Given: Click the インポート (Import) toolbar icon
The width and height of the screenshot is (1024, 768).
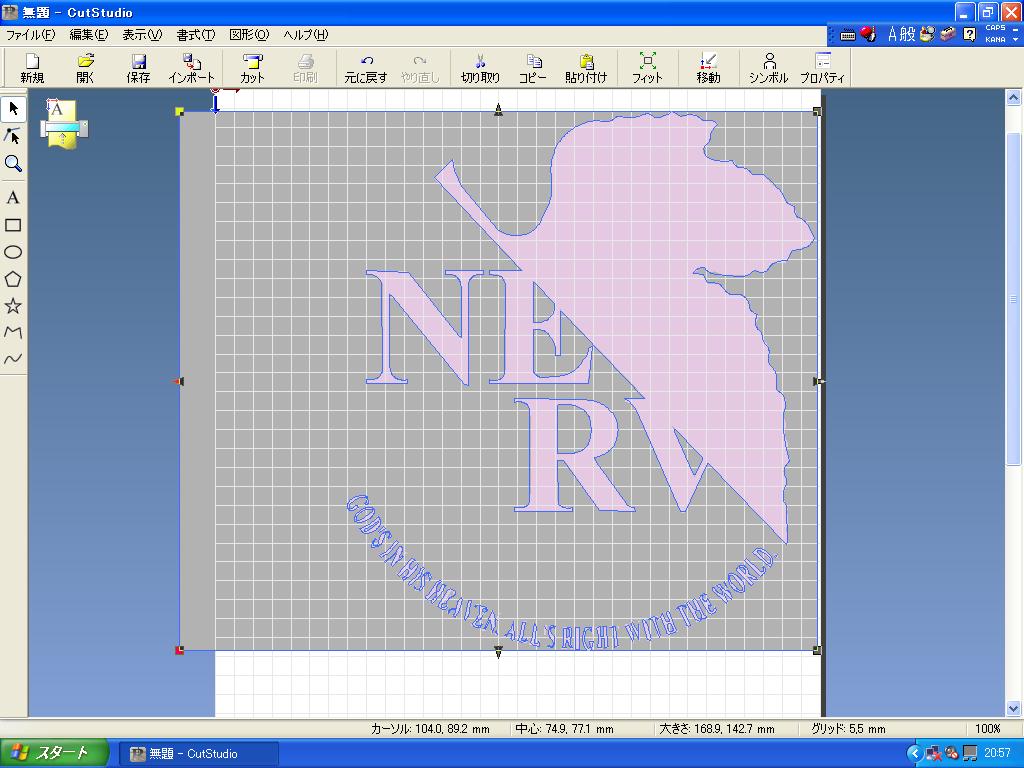Looking at the screenshot, I should pyautogui.click(x=191, y=68).
